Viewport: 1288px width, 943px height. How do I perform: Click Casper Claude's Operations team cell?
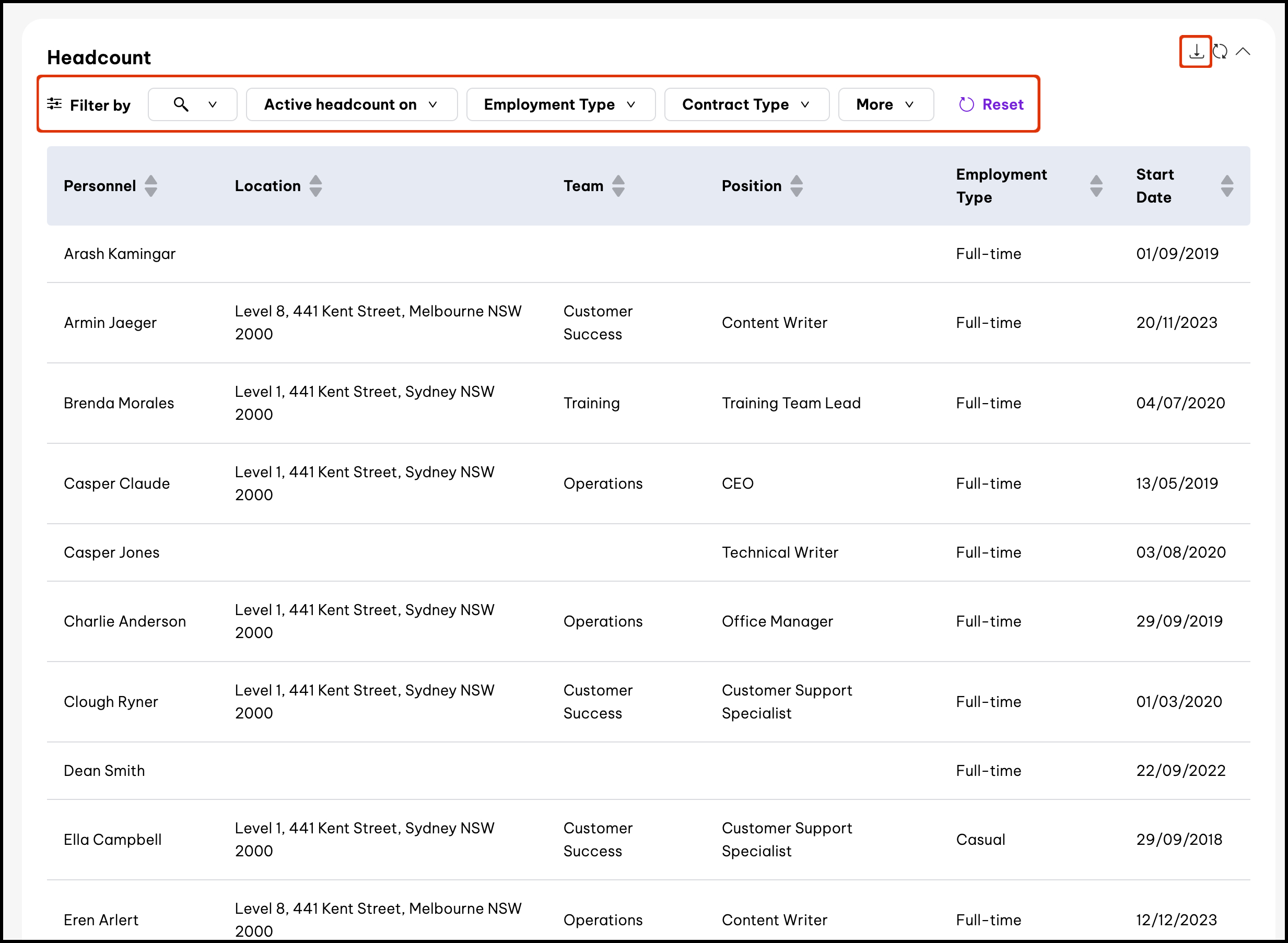pos(603,484)
